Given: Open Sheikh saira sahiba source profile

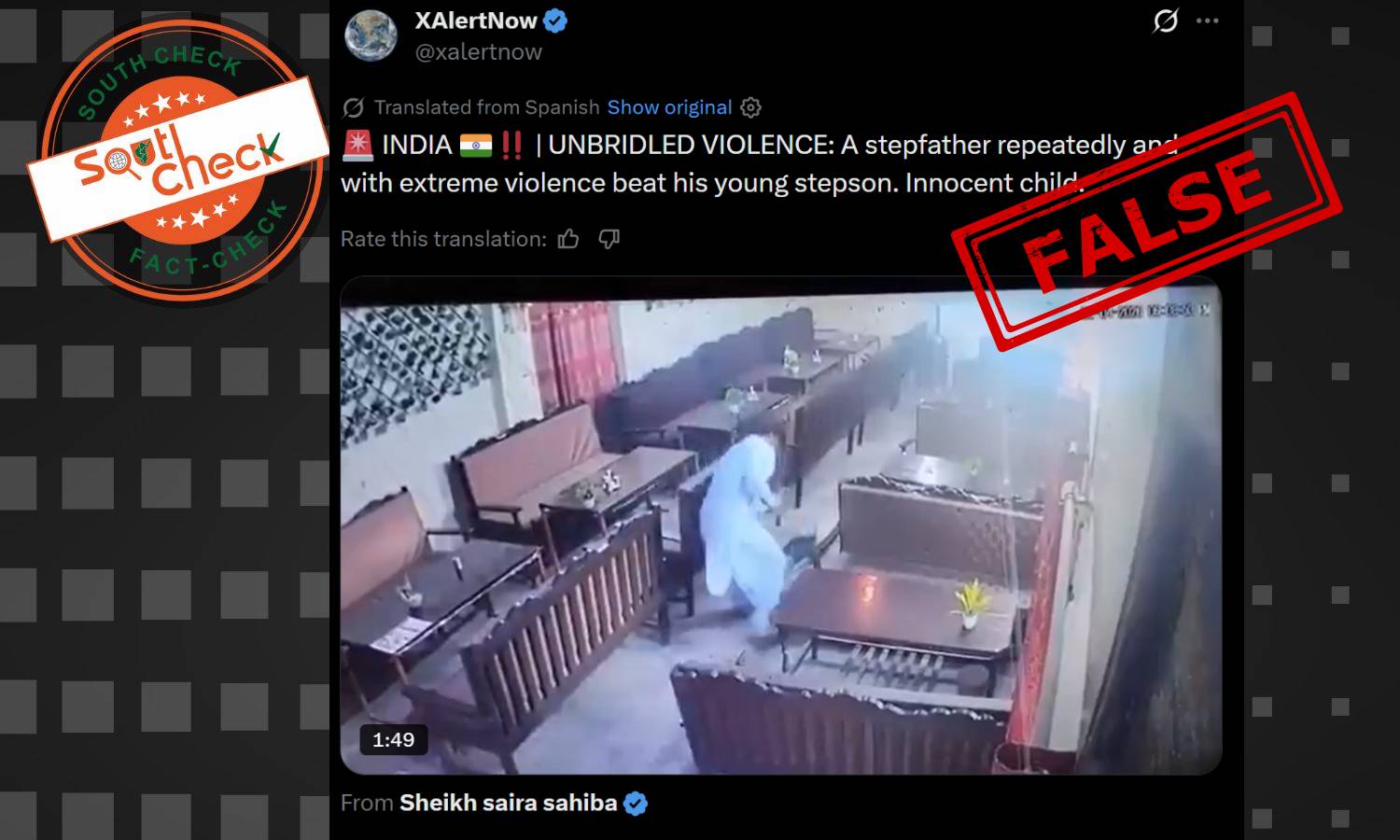Looking at the screenshot, I should coord(508,803).
